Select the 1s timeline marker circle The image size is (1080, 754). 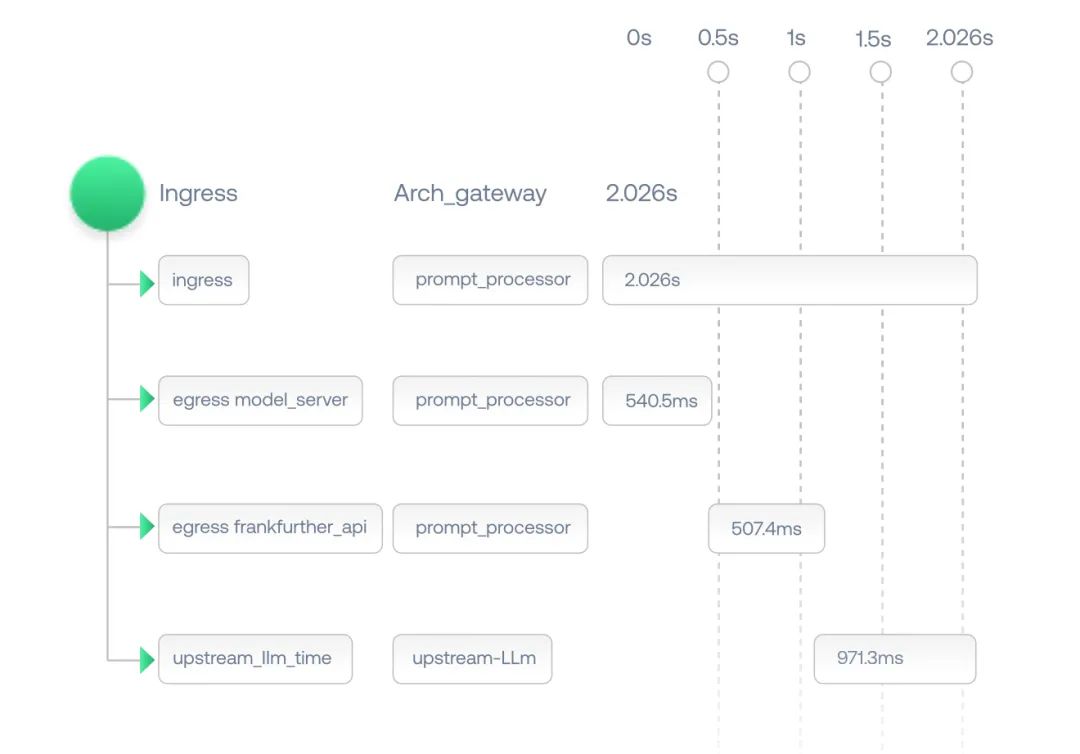point(800,72)
